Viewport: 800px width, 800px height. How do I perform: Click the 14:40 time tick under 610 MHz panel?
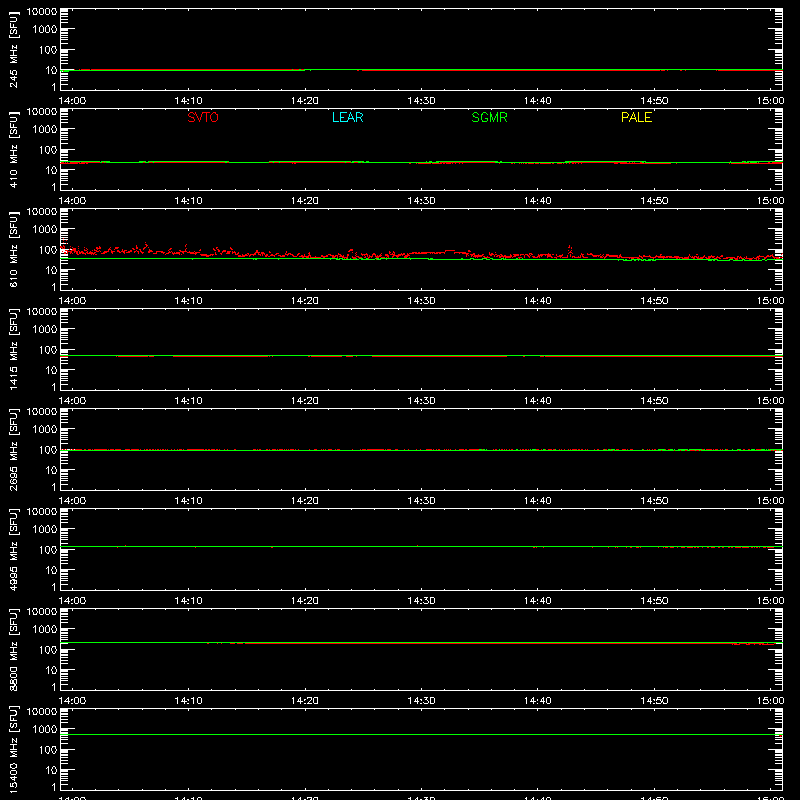[x=538, y=301]
